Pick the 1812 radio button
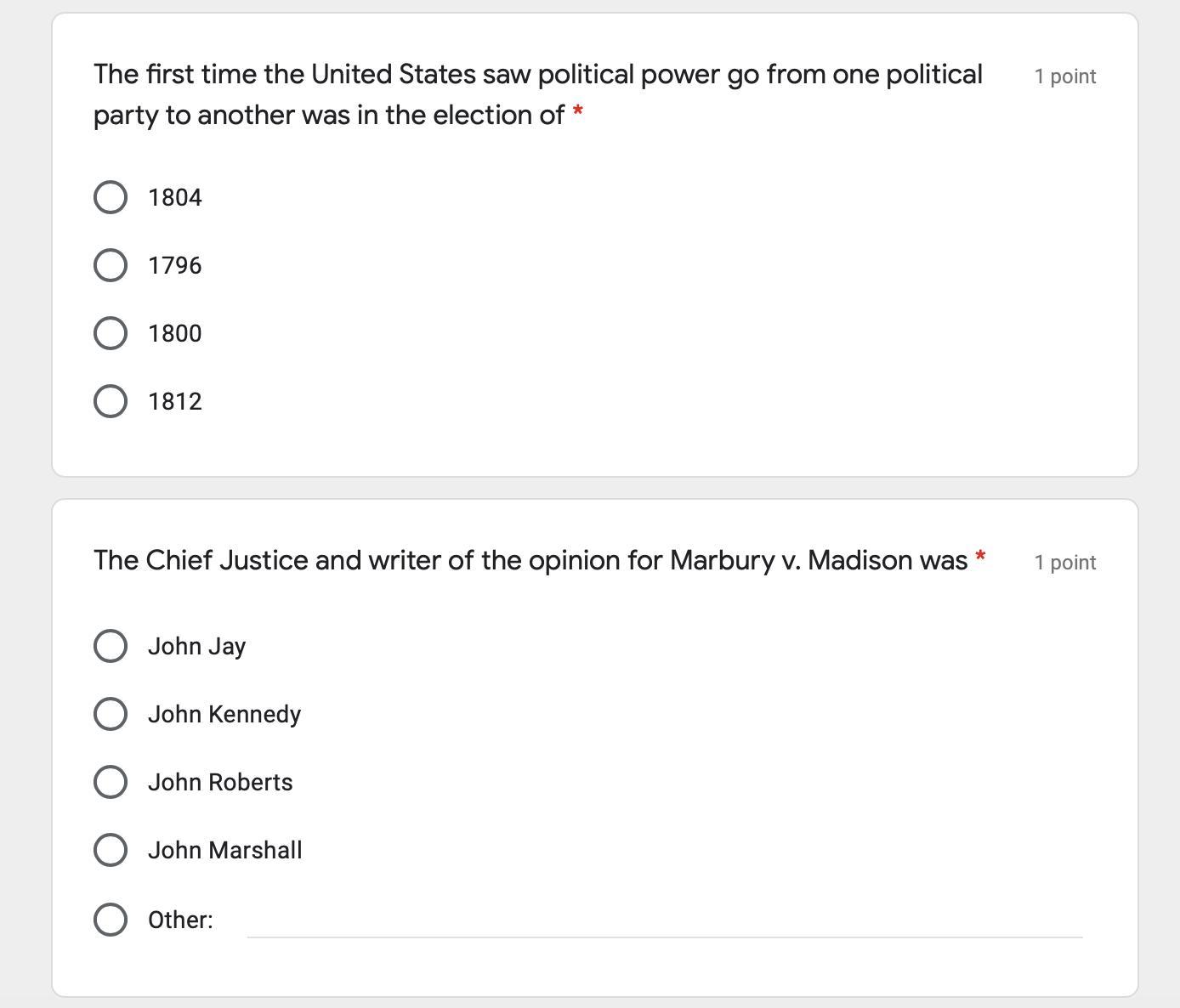Screen dimensions: 1180x1008 [111, 401]
